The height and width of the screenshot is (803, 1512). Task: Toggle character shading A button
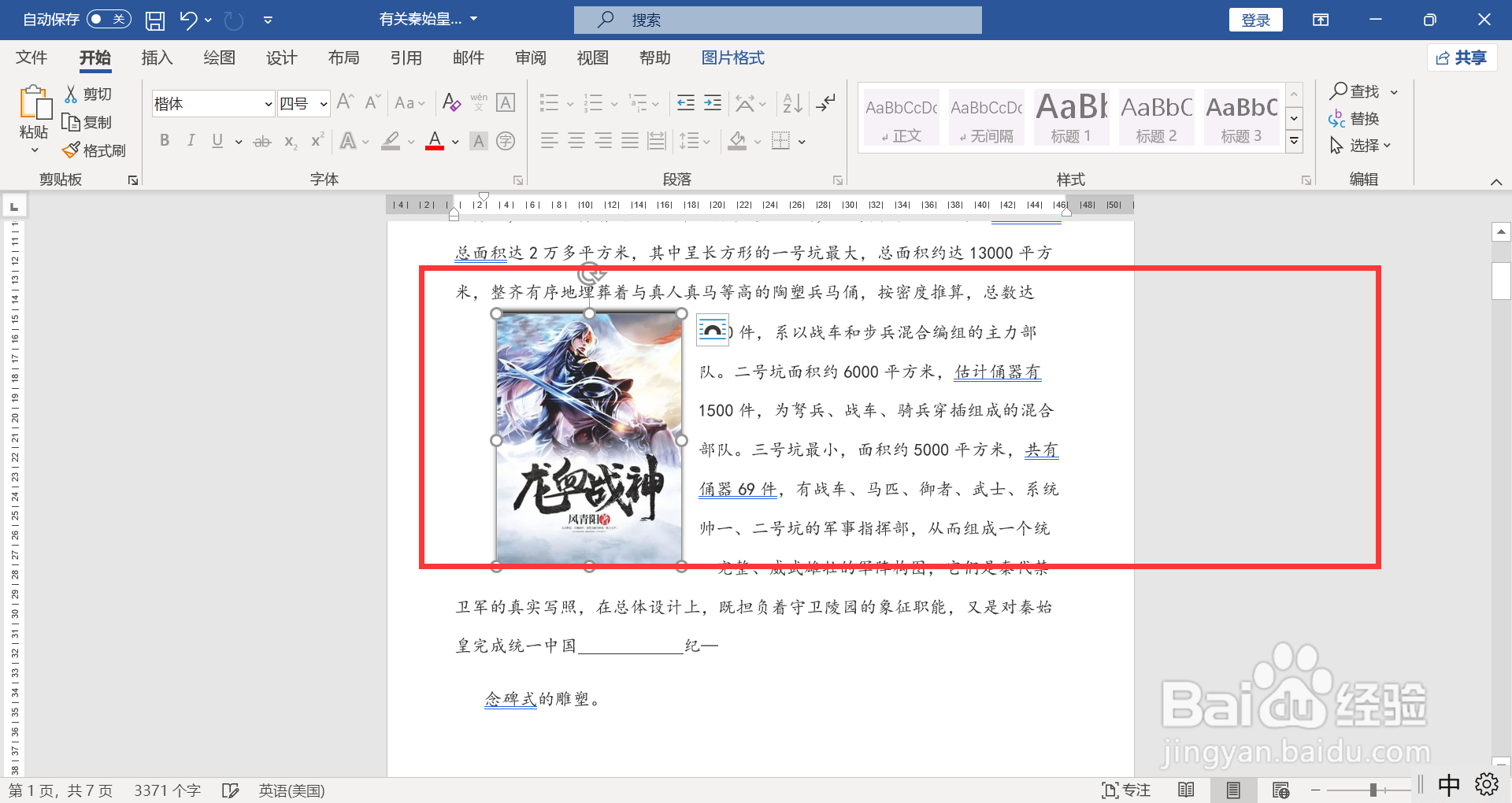(478, 142)
